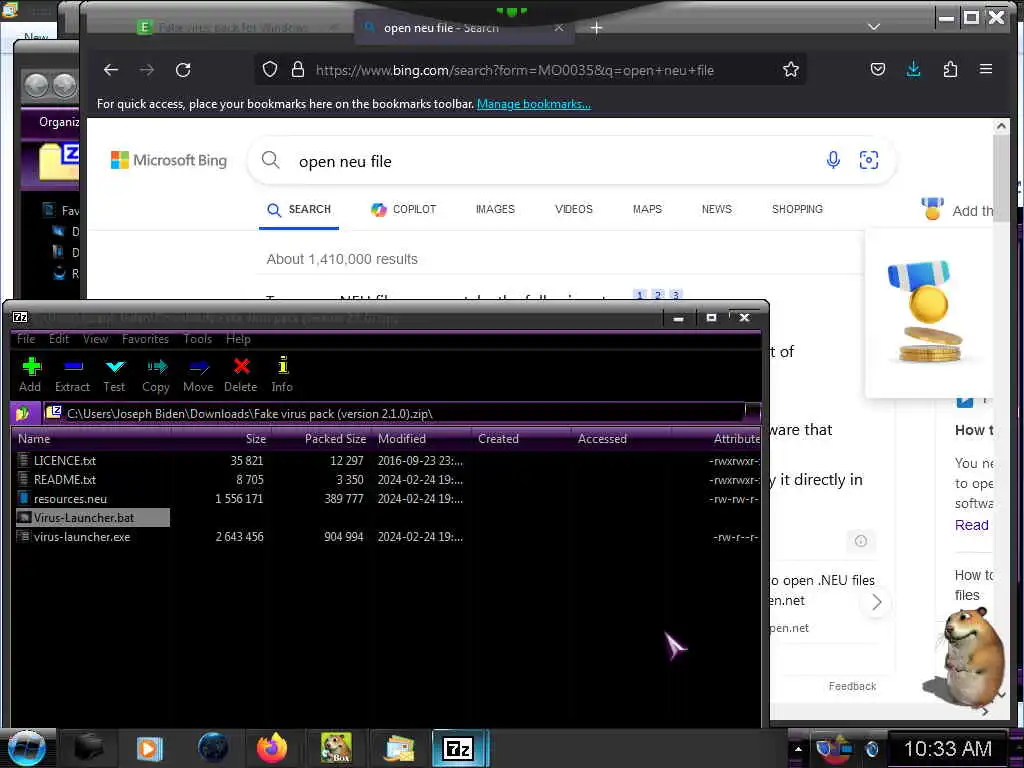Image resolution: width=1024 pixels, height=768 pixels.
Task: Open the Favorites menu in 7-Zip
Action: [145, 339]
